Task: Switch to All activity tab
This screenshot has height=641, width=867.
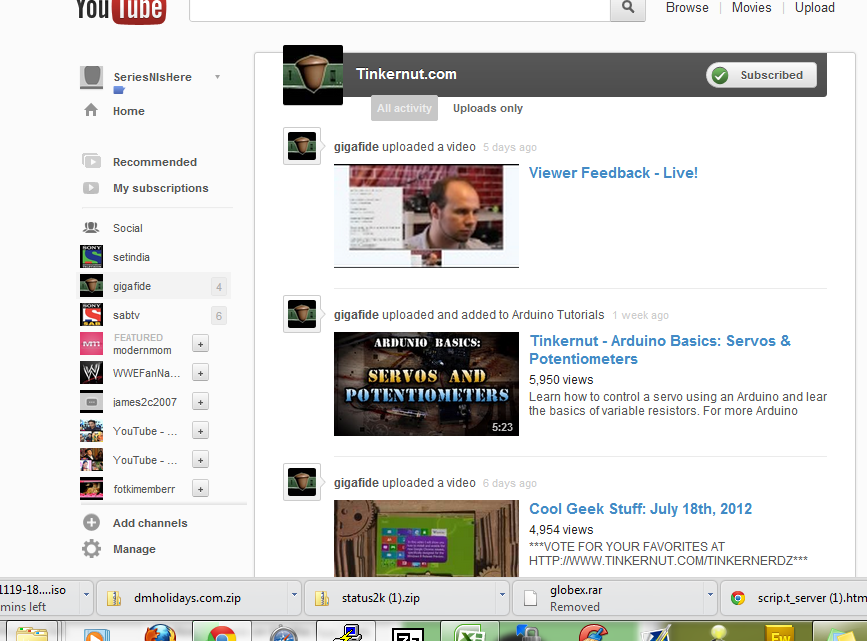Action: click(x=404, y=108)
